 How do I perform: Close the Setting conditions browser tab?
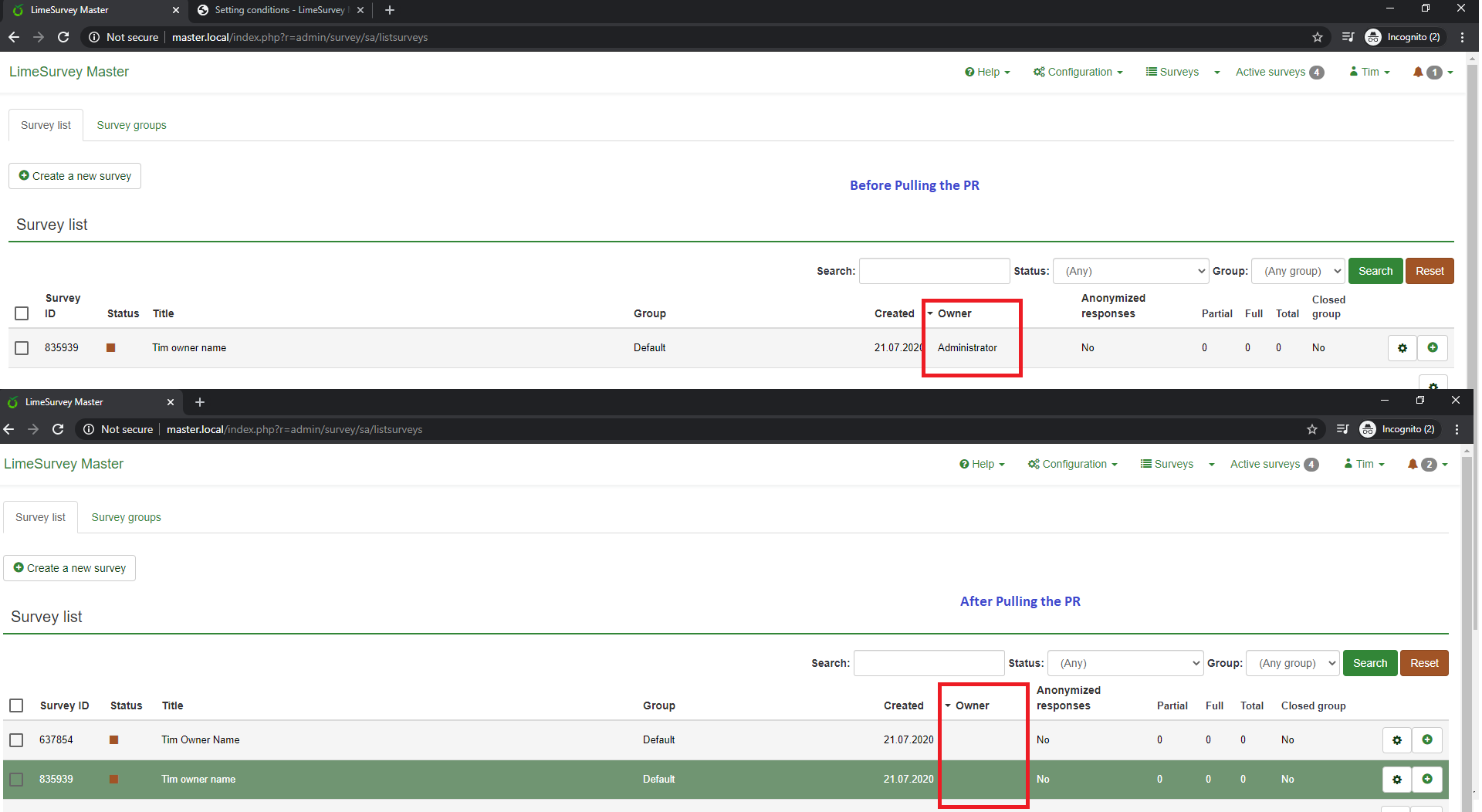[360, 10]
